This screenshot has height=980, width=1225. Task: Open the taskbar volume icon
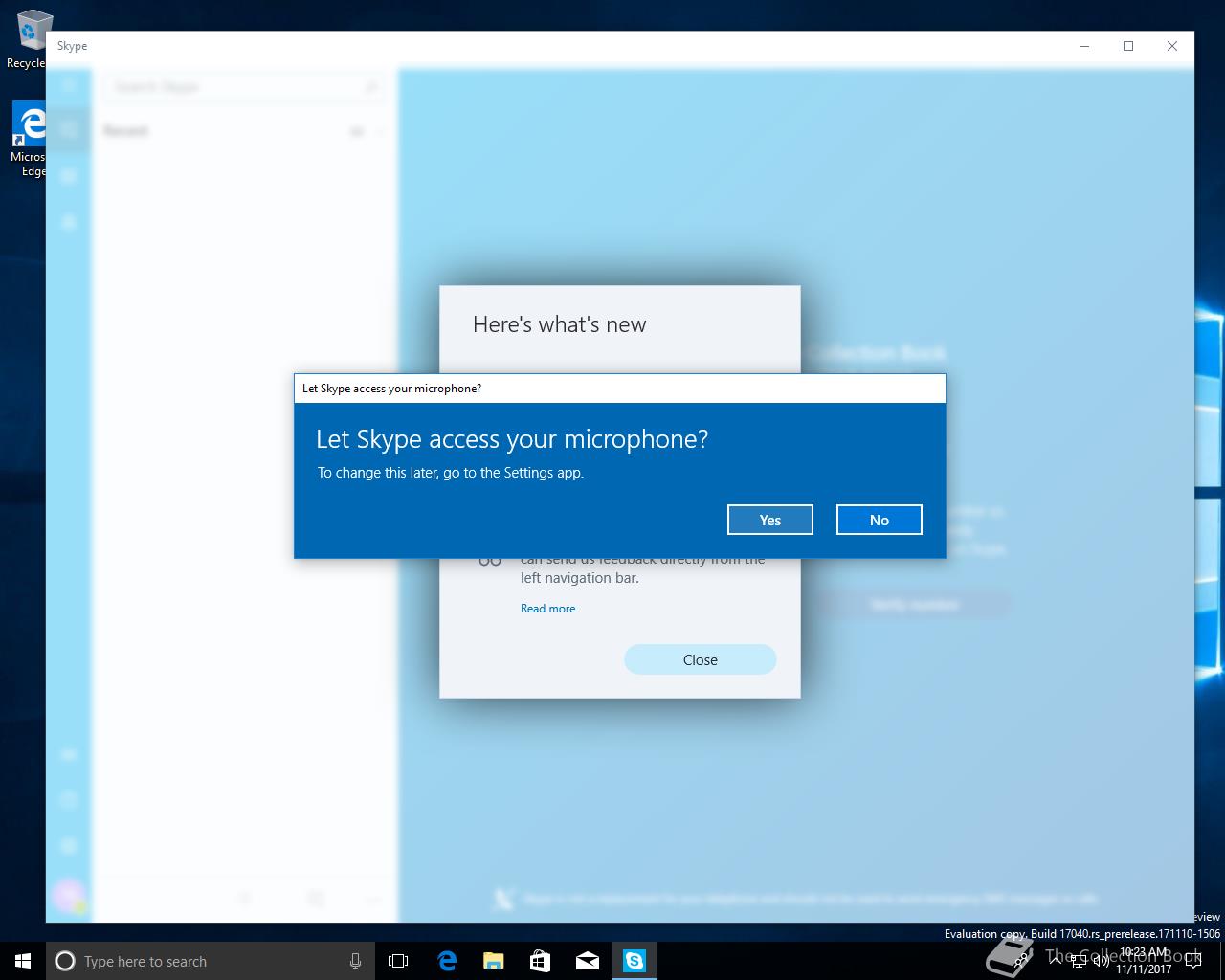pos(1100,961)
